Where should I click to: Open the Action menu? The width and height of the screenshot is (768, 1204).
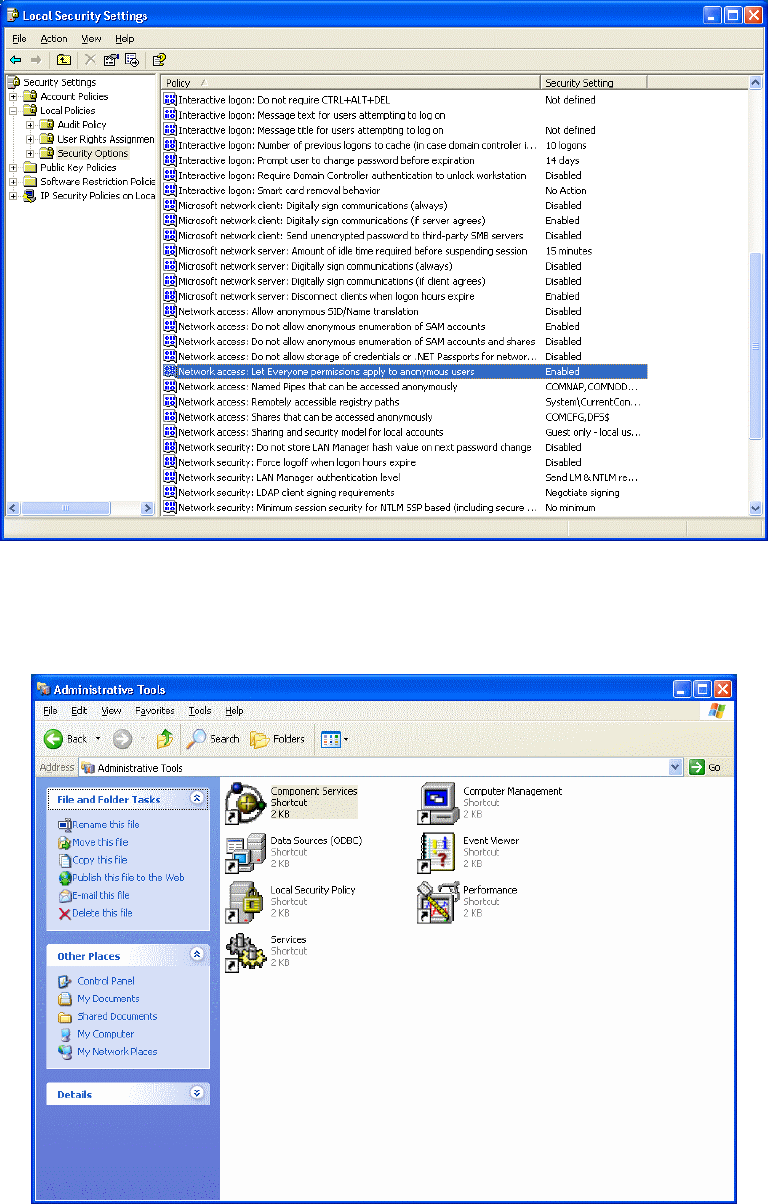tap(54, 38)
